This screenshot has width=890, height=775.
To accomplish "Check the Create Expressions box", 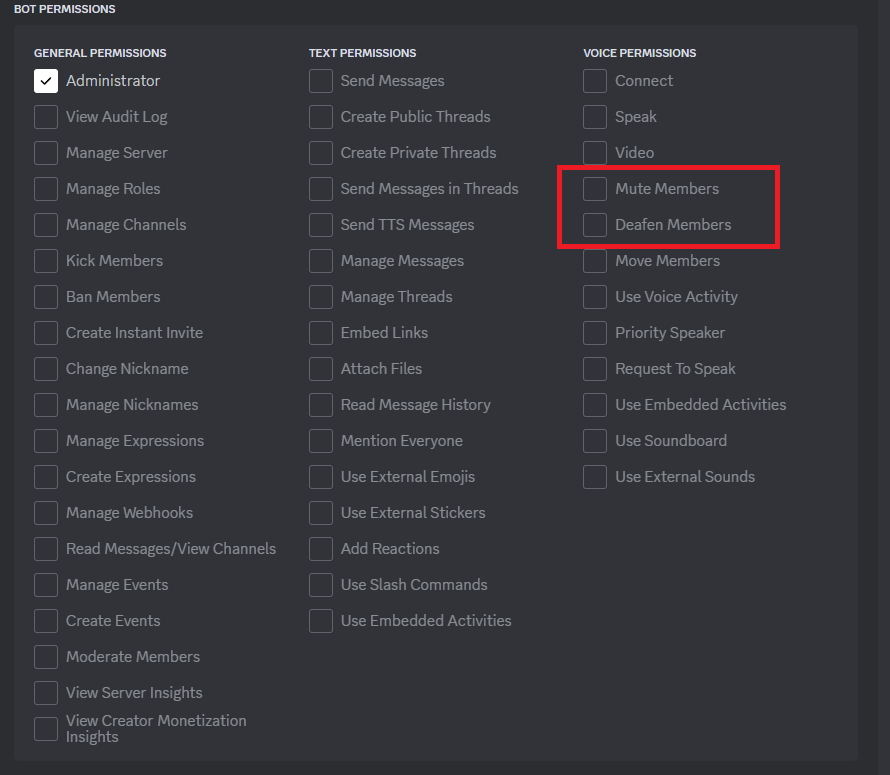I will [x=46, y=477].
